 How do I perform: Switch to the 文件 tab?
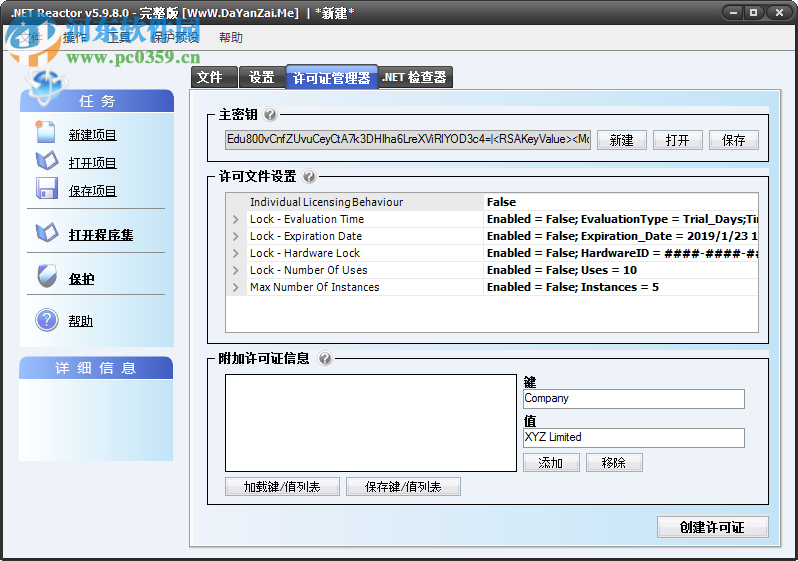(x=214, y=78)
